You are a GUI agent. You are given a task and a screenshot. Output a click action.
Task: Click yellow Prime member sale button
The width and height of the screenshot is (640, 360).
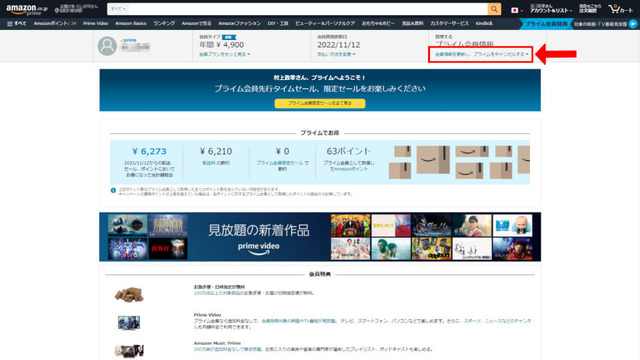click(x=320, y=103)
